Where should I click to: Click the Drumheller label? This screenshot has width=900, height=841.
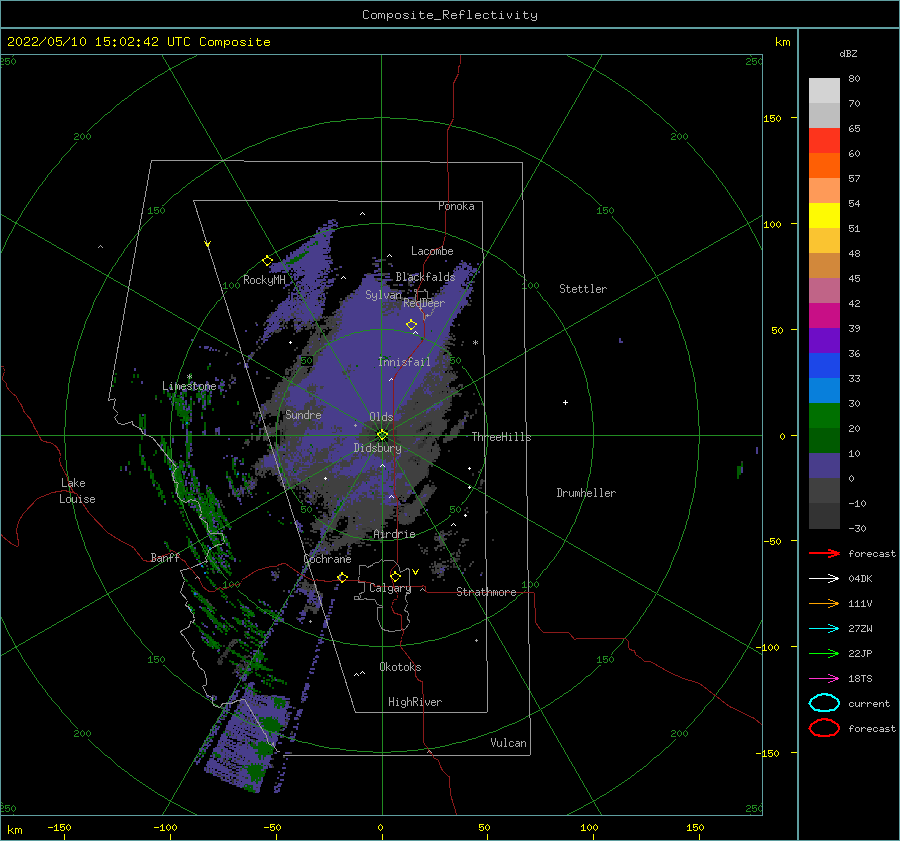point(586,493)
